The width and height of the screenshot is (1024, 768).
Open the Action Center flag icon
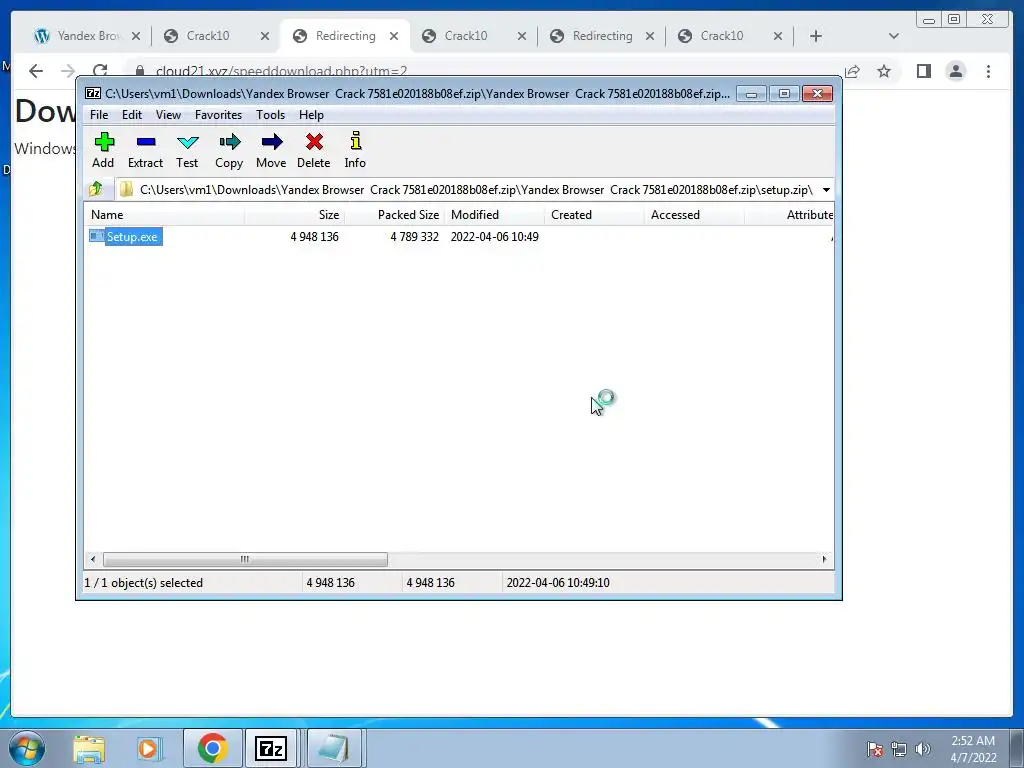[874, 749]
